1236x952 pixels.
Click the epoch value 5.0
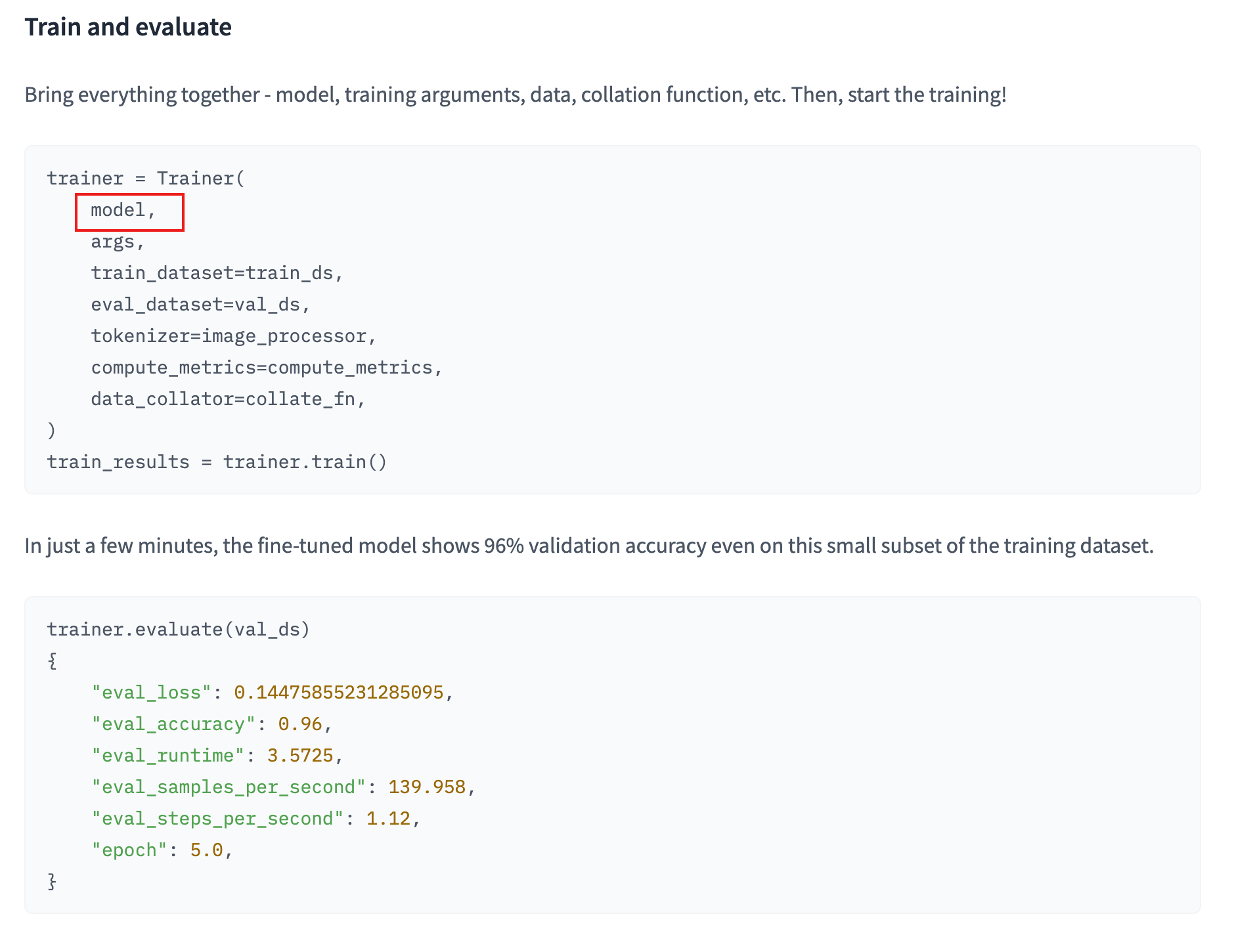pos(208,850)
